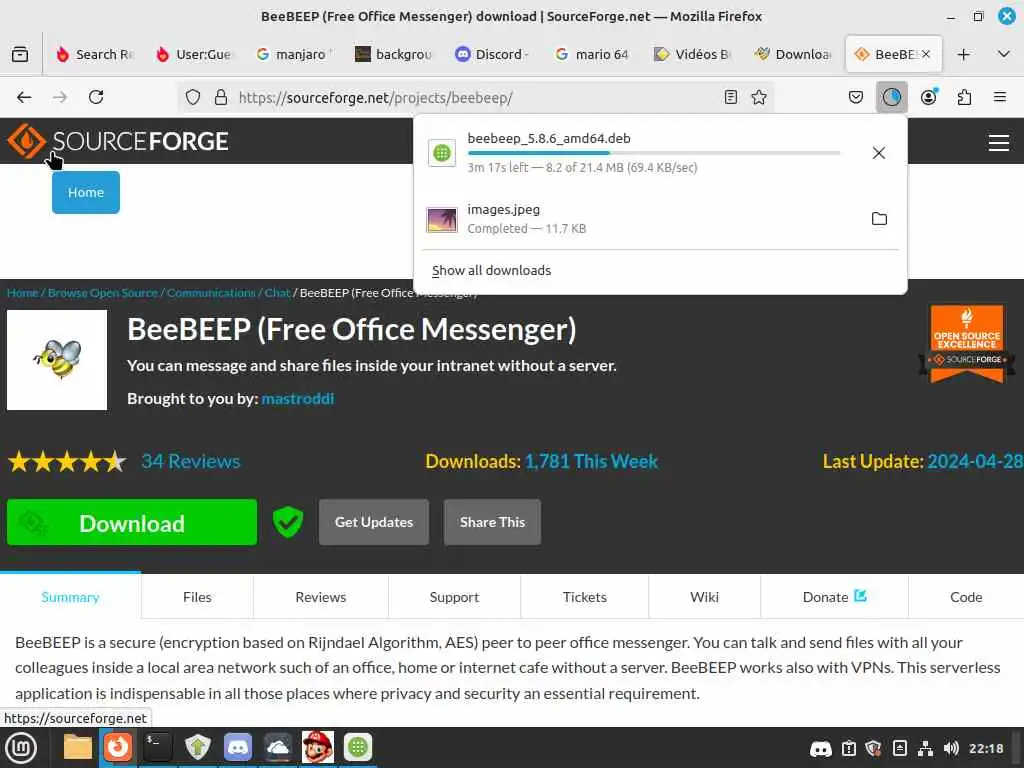
Task: Switch to the Search Re tab
Action: point(95,54)
